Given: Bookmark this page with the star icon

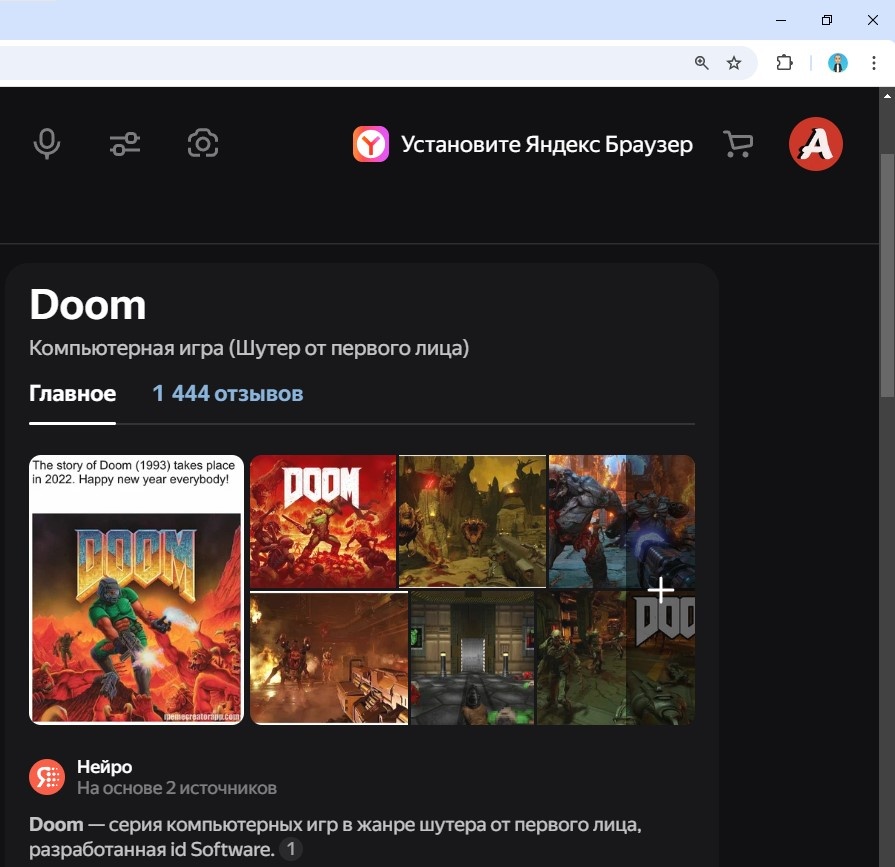Looking at the screenshot, I should click(x=734, y=63).
